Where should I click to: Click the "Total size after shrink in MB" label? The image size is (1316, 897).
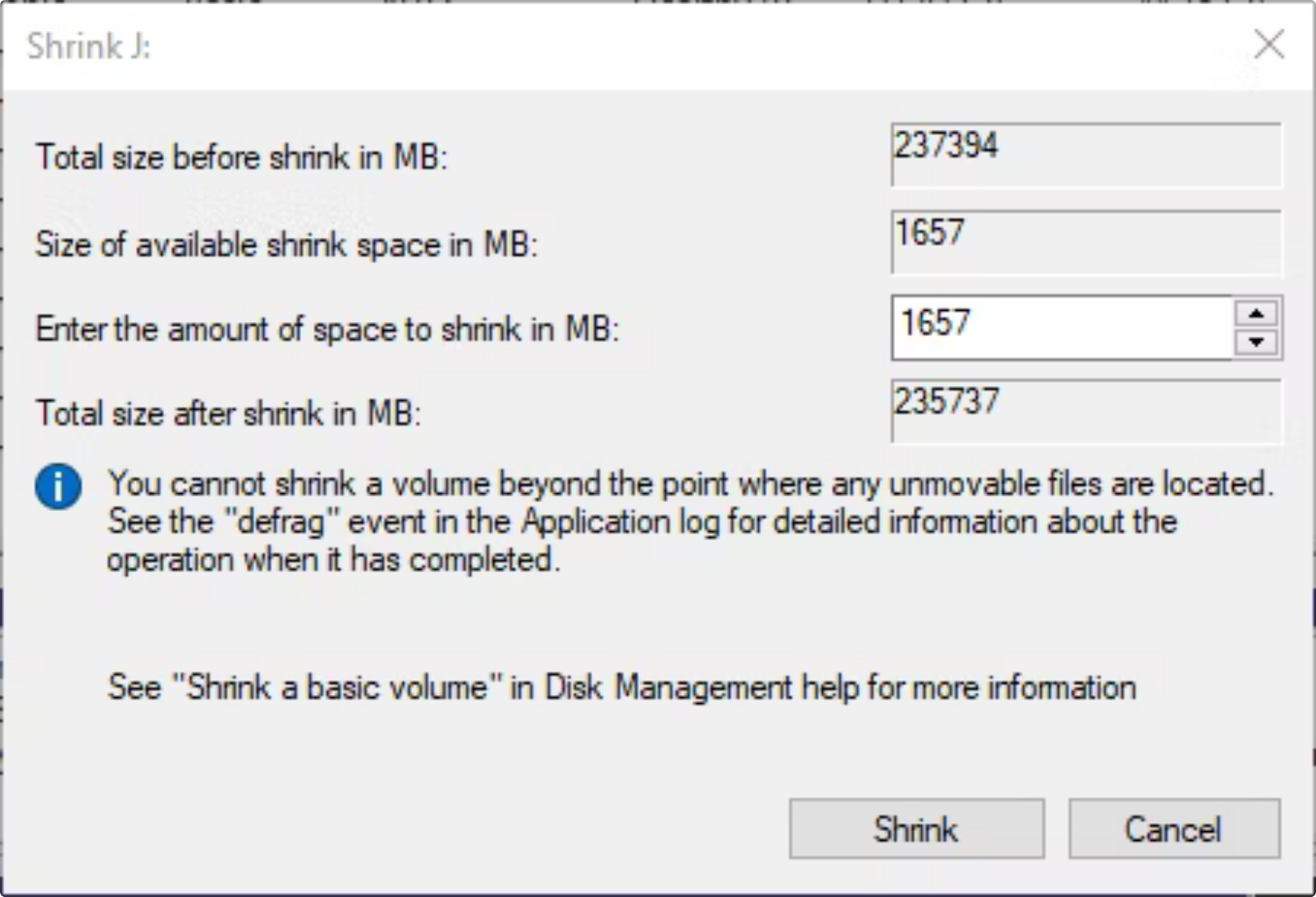228,413
